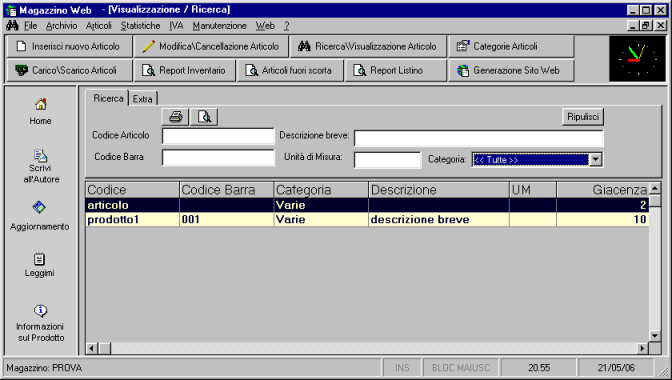
Task: Click horizontal scrollbar left arrow
Action: (x=92, y=348)
